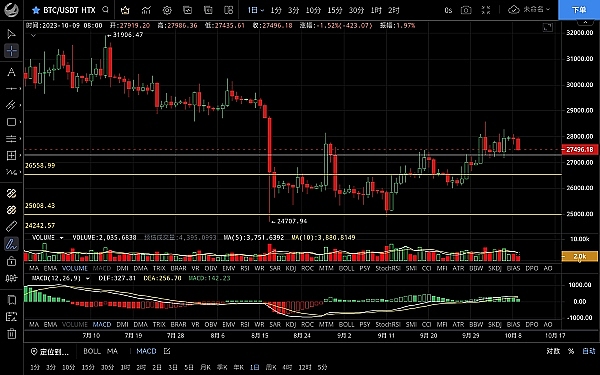This screenshot has height=375, width=600.
Task: Click the 27496.18 price label on axis
Action: [579, 149]
